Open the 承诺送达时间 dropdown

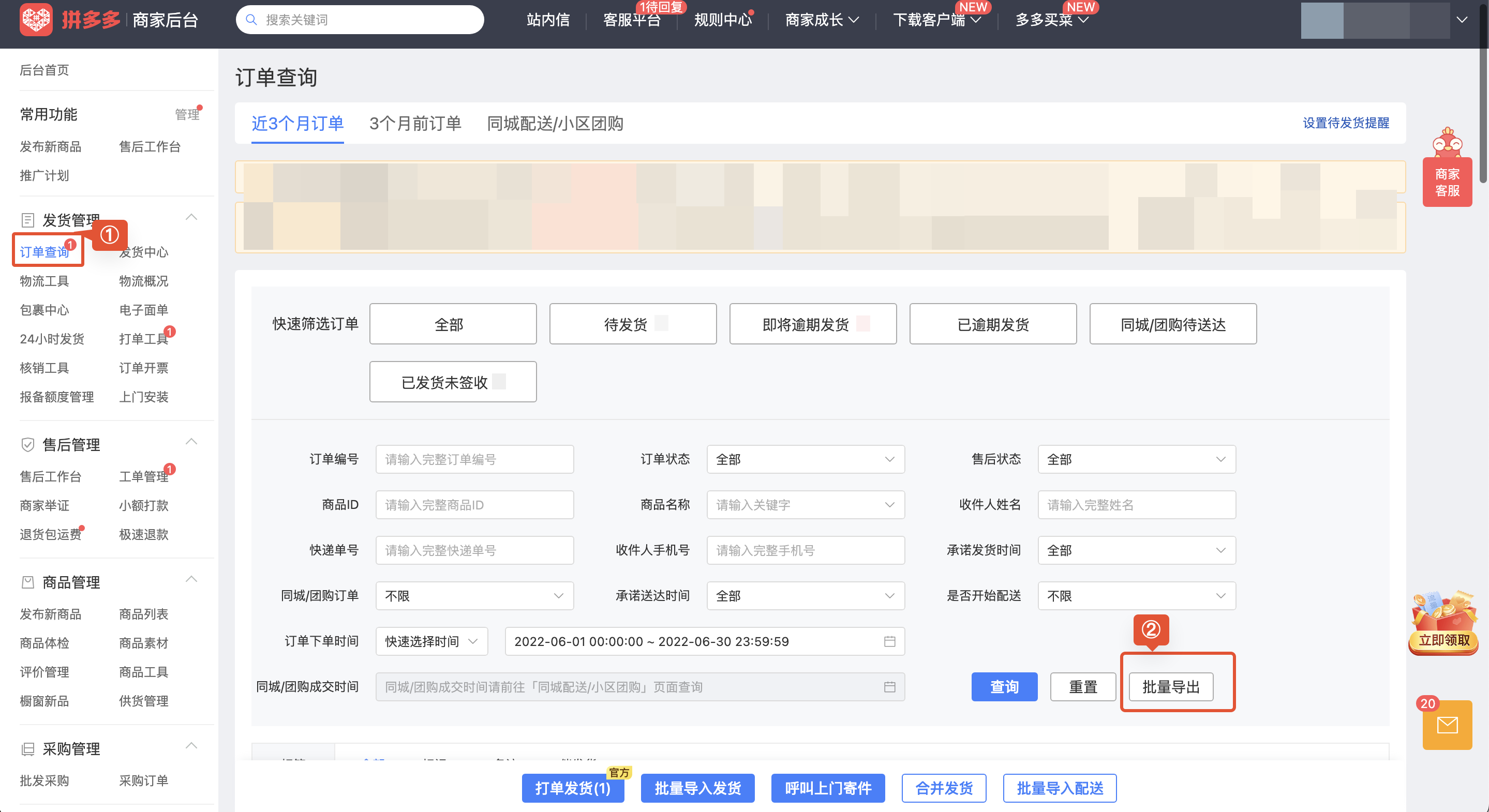(x=805, y=596)
